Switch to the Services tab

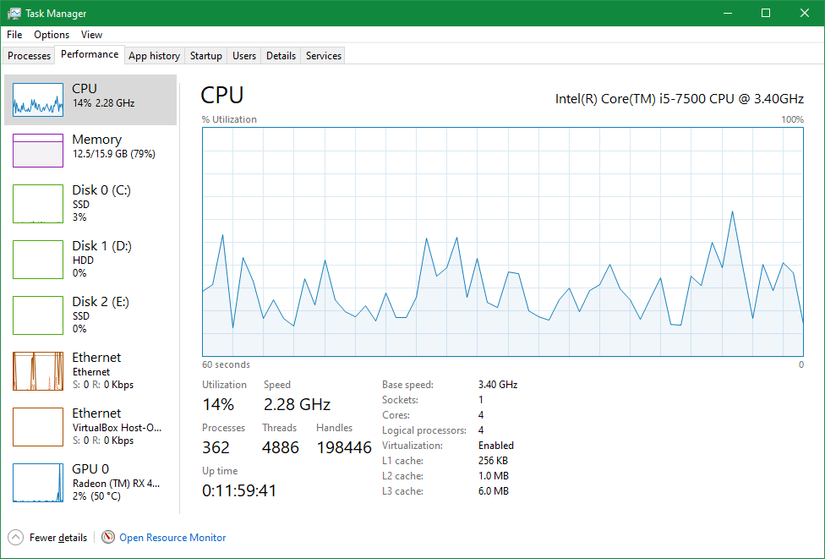pos(324,56)
